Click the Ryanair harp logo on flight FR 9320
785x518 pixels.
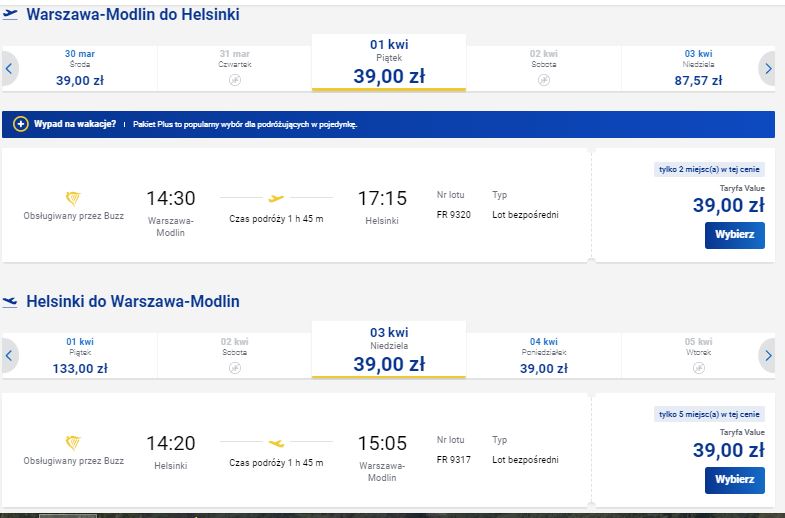[x=73, y=199]
